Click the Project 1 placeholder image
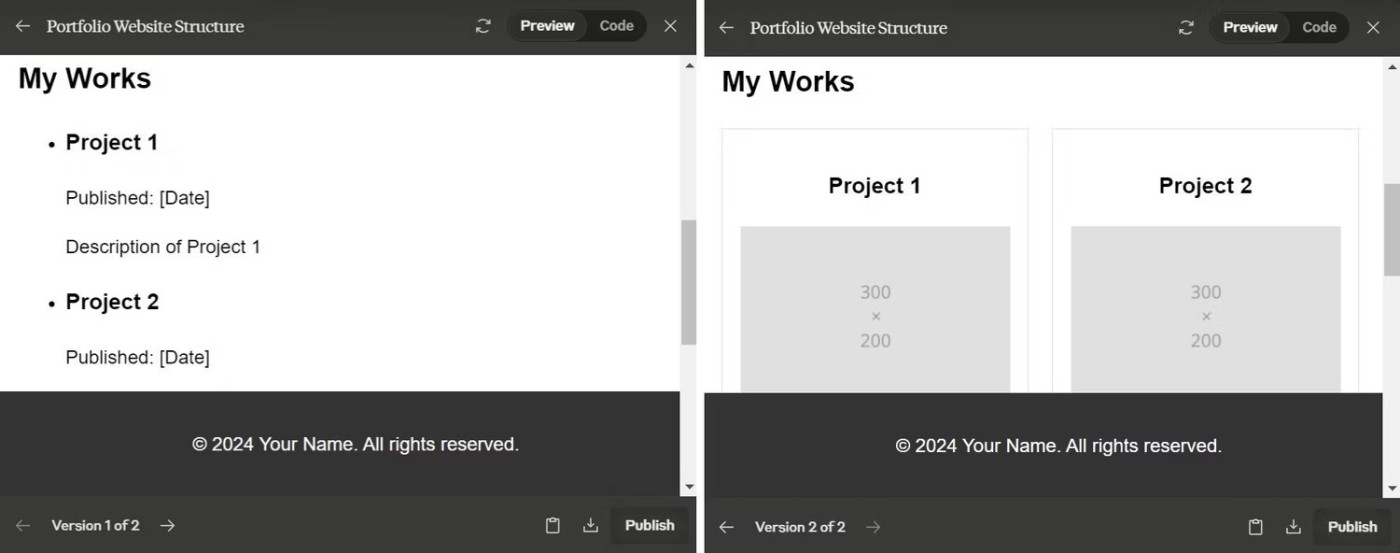 click(x=875, y=310)
